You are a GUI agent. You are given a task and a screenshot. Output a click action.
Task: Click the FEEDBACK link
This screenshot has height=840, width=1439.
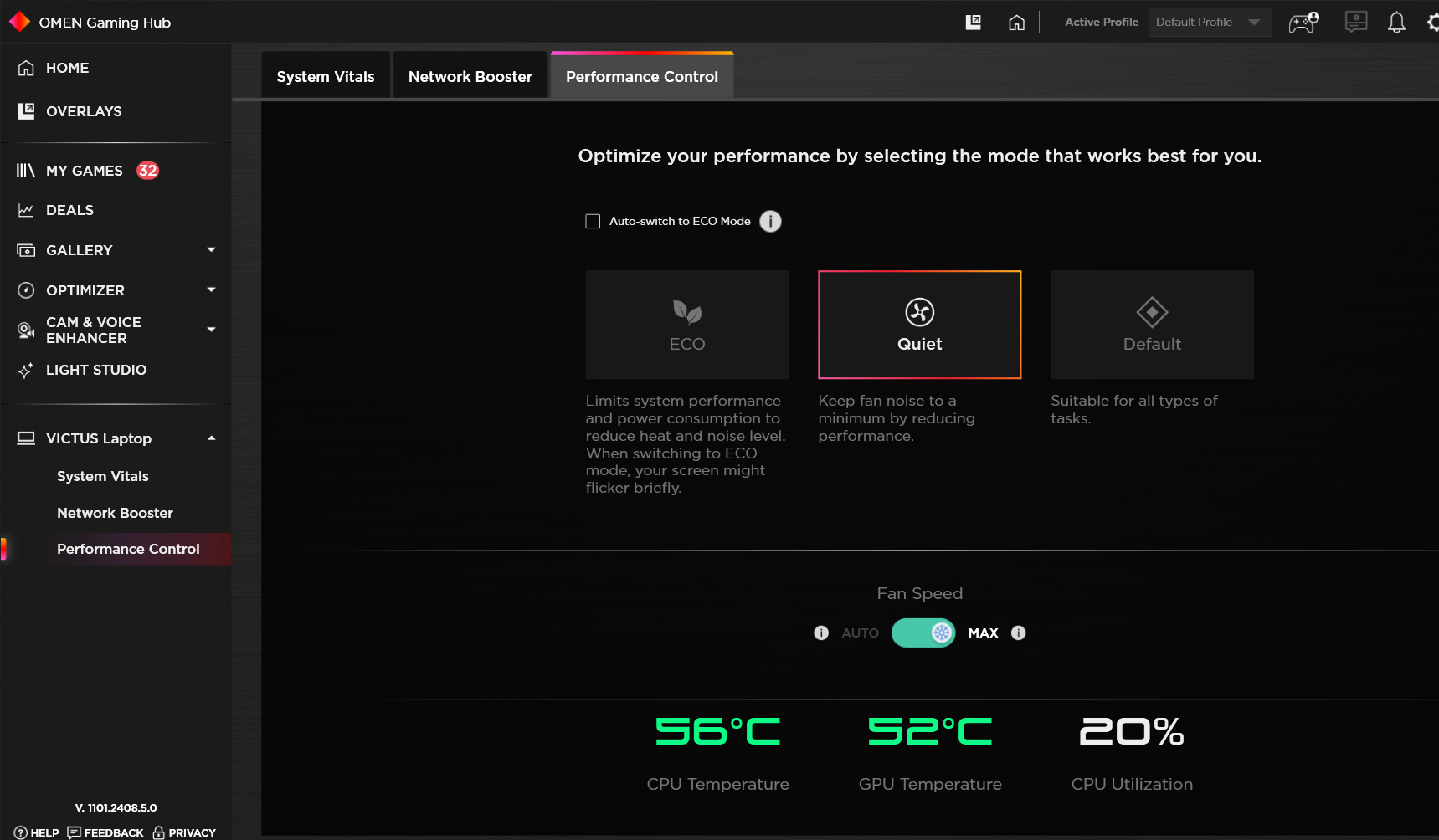click(x=114, y=832)
